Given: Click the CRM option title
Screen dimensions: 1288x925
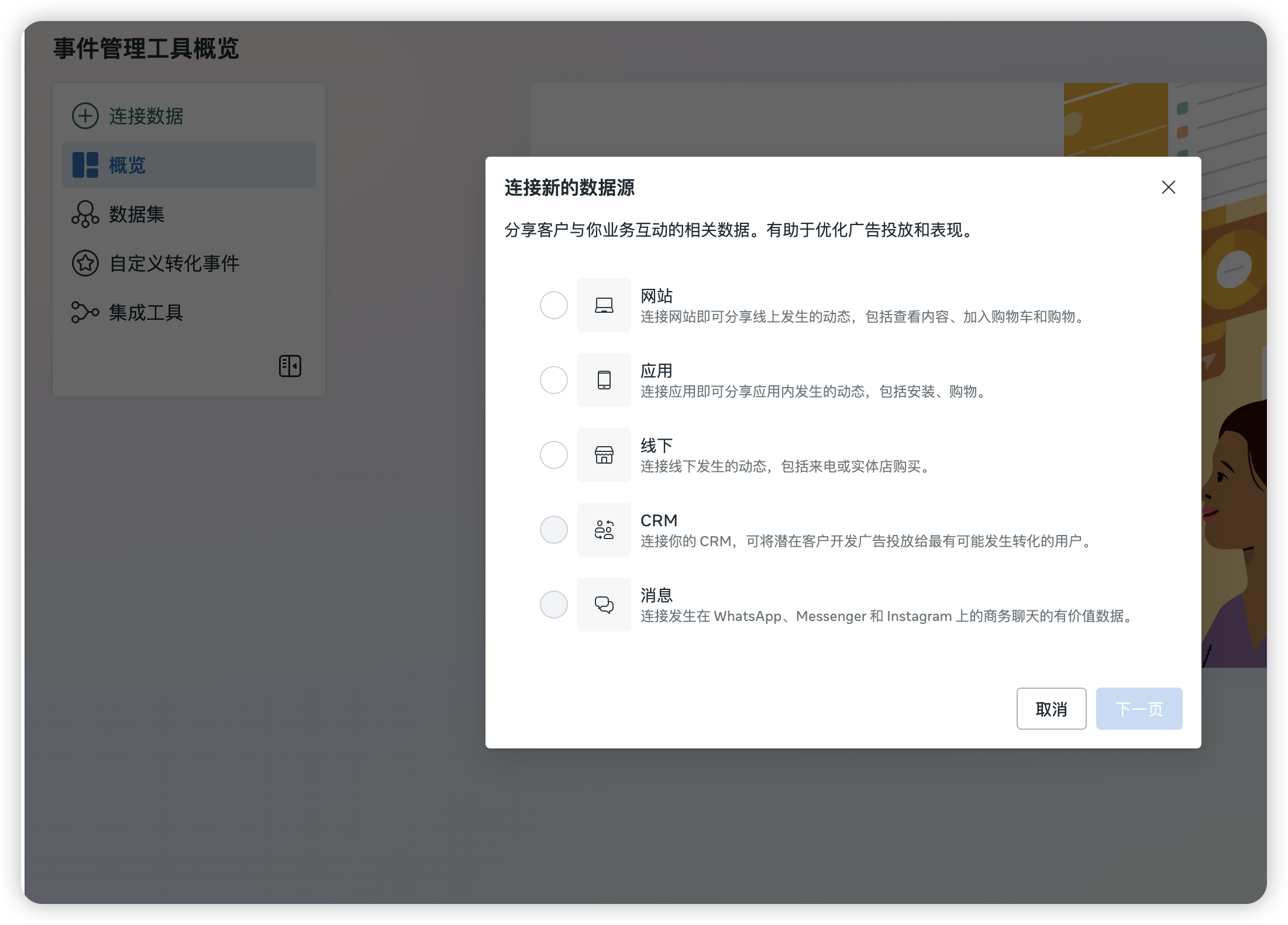Looking at the screenshot, I should pos(659,520).
